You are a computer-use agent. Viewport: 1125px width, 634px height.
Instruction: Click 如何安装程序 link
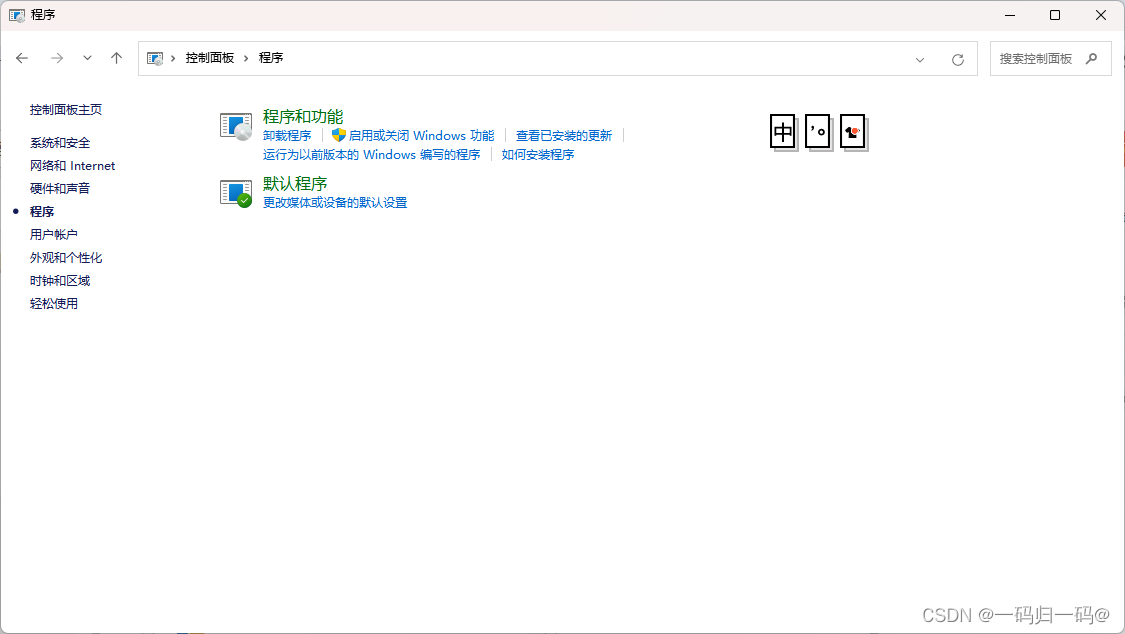[538, 155]
